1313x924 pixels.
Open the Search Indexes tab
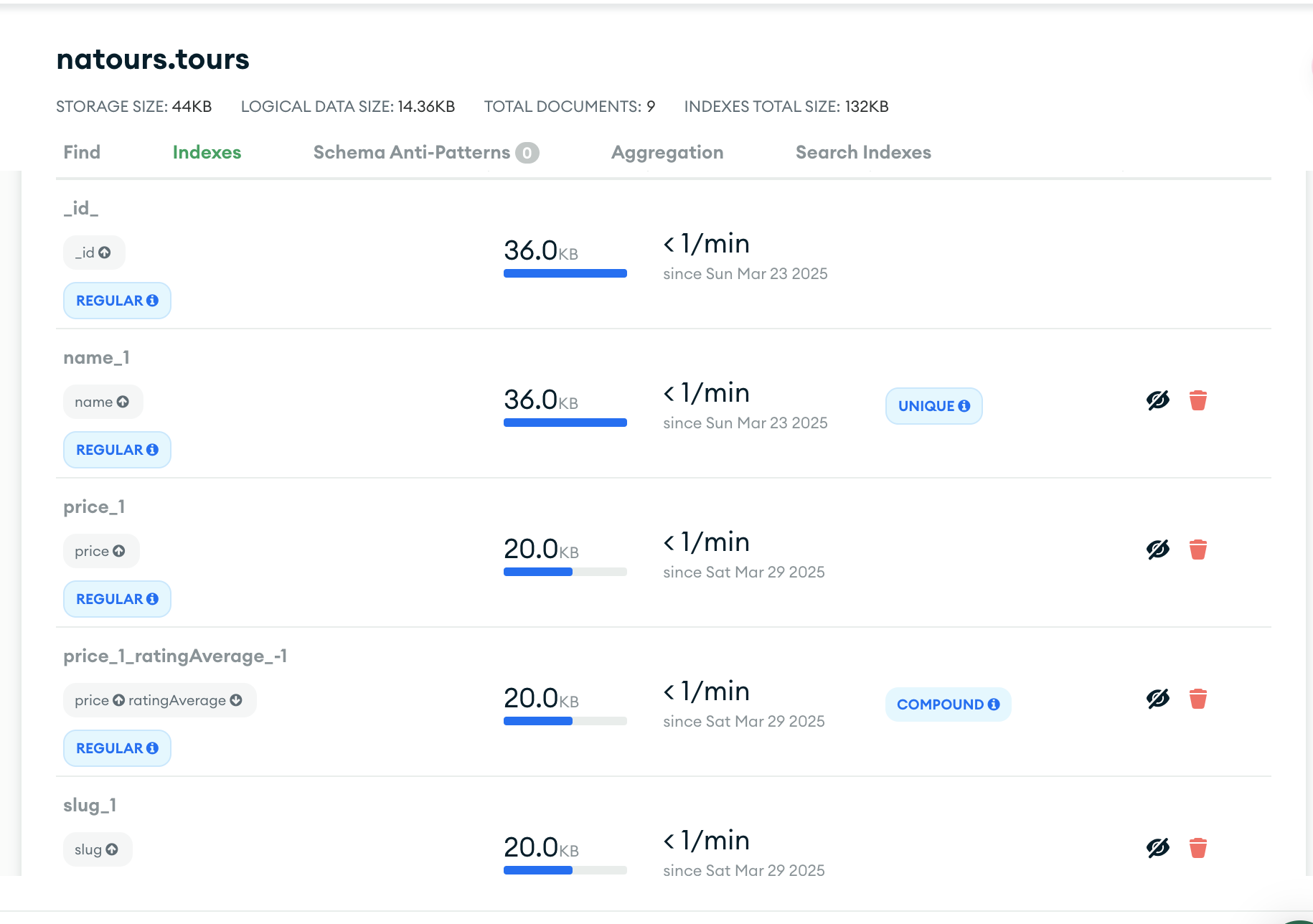click(x=863, y=152)
